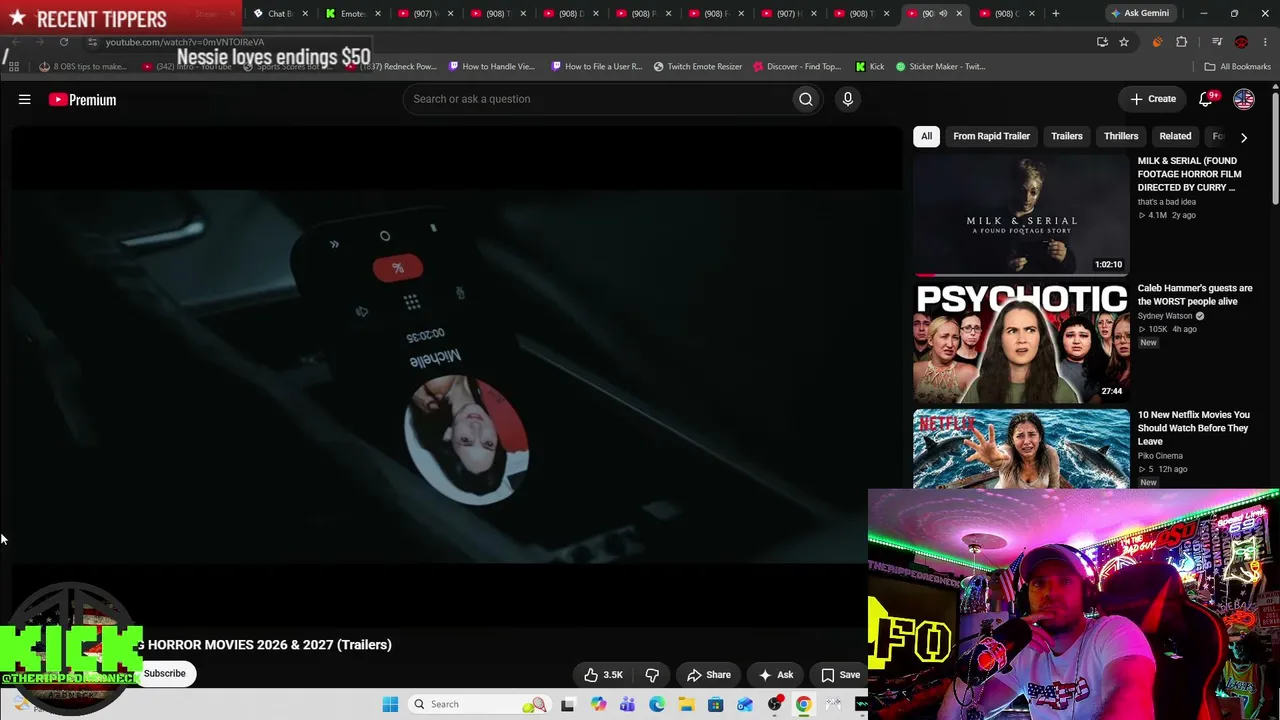
Task: Start voice search with microphone icon
Action: [847, 99]
